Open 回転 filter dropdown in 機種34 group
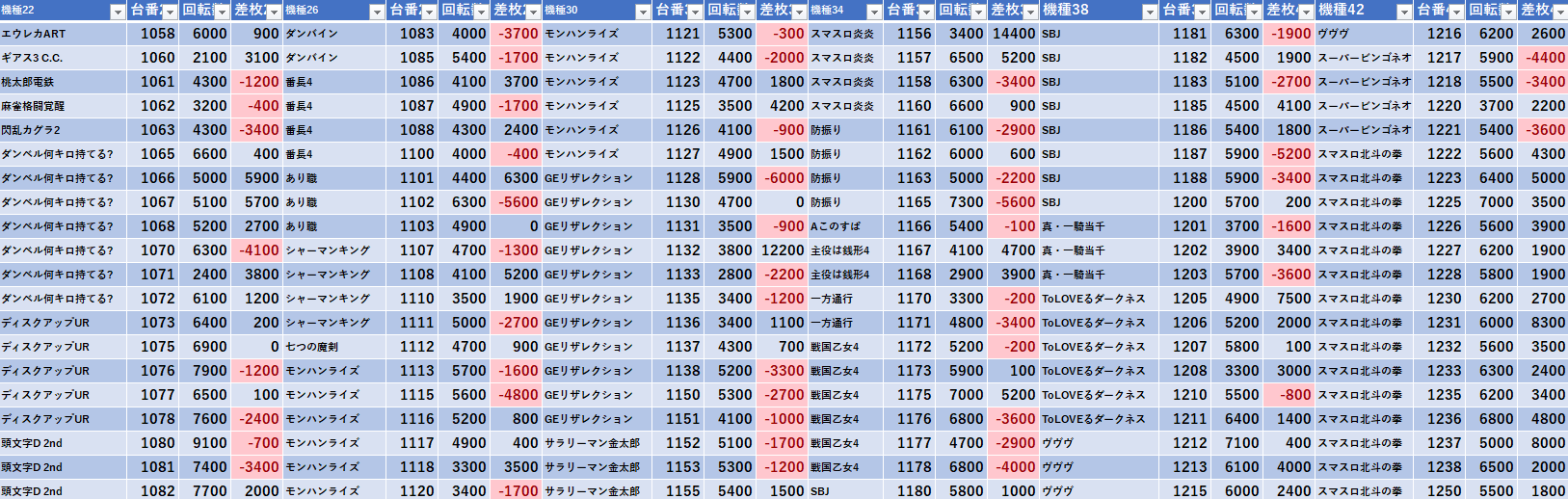The width and height of the screenshot is (1568, 499). click(978, 12)
